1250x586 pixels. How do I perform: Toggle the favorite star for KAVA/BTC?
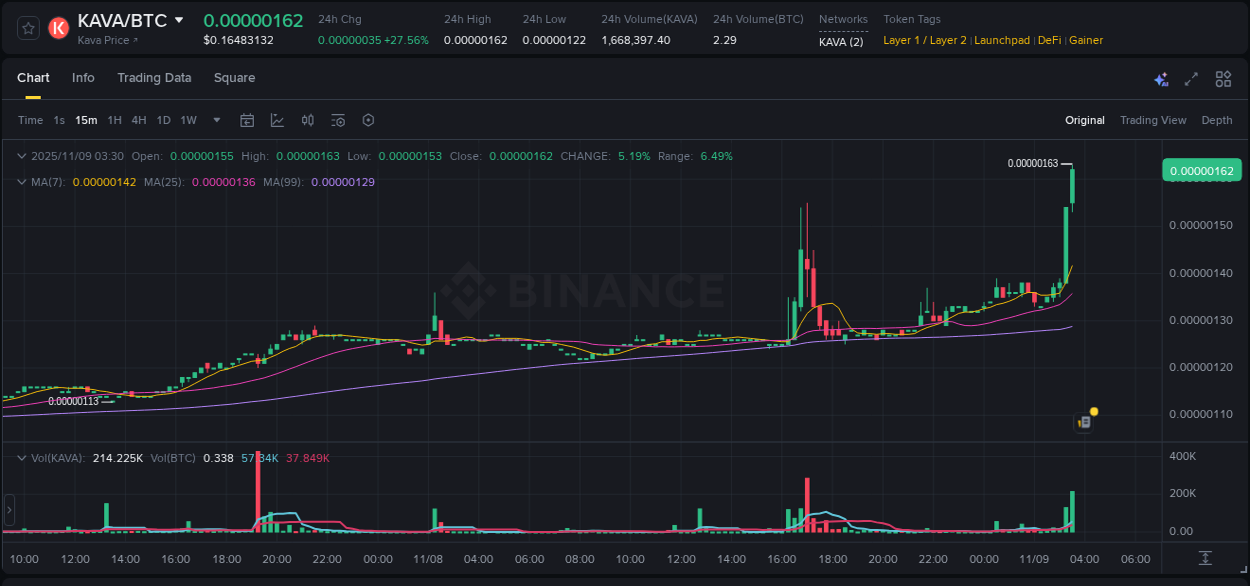tap(28, 28)
